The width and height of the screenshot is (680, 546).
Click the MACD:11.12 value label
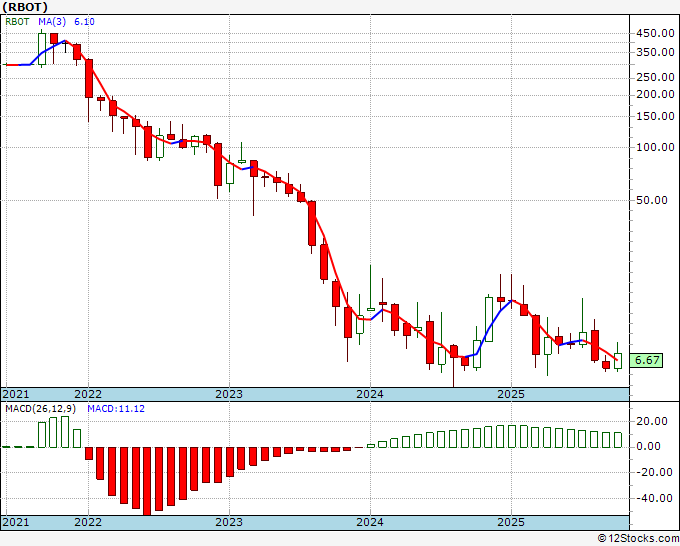(116, 409)
